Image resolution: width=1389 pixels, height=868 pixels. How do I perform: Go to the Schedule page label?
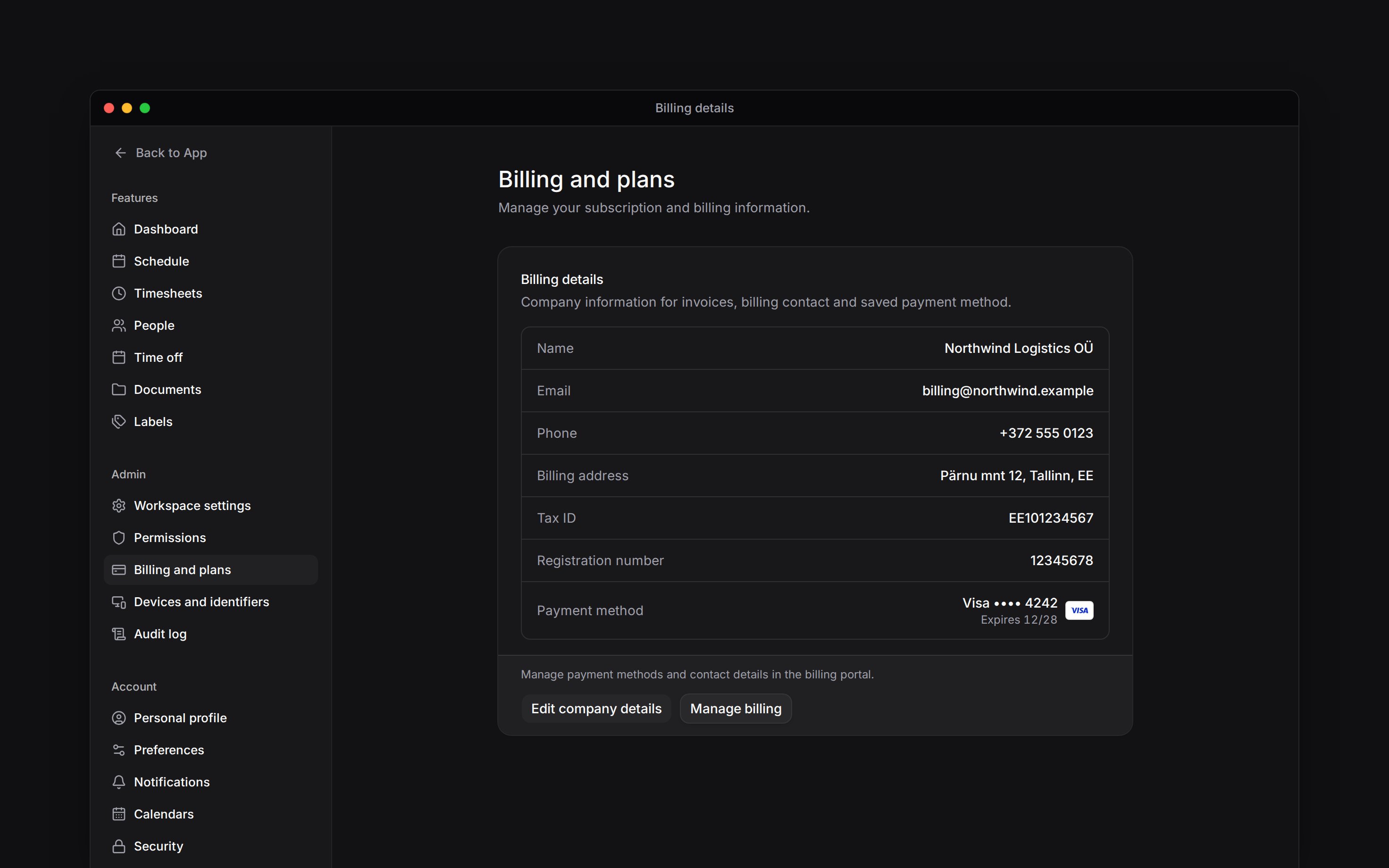tap(161, 261)
